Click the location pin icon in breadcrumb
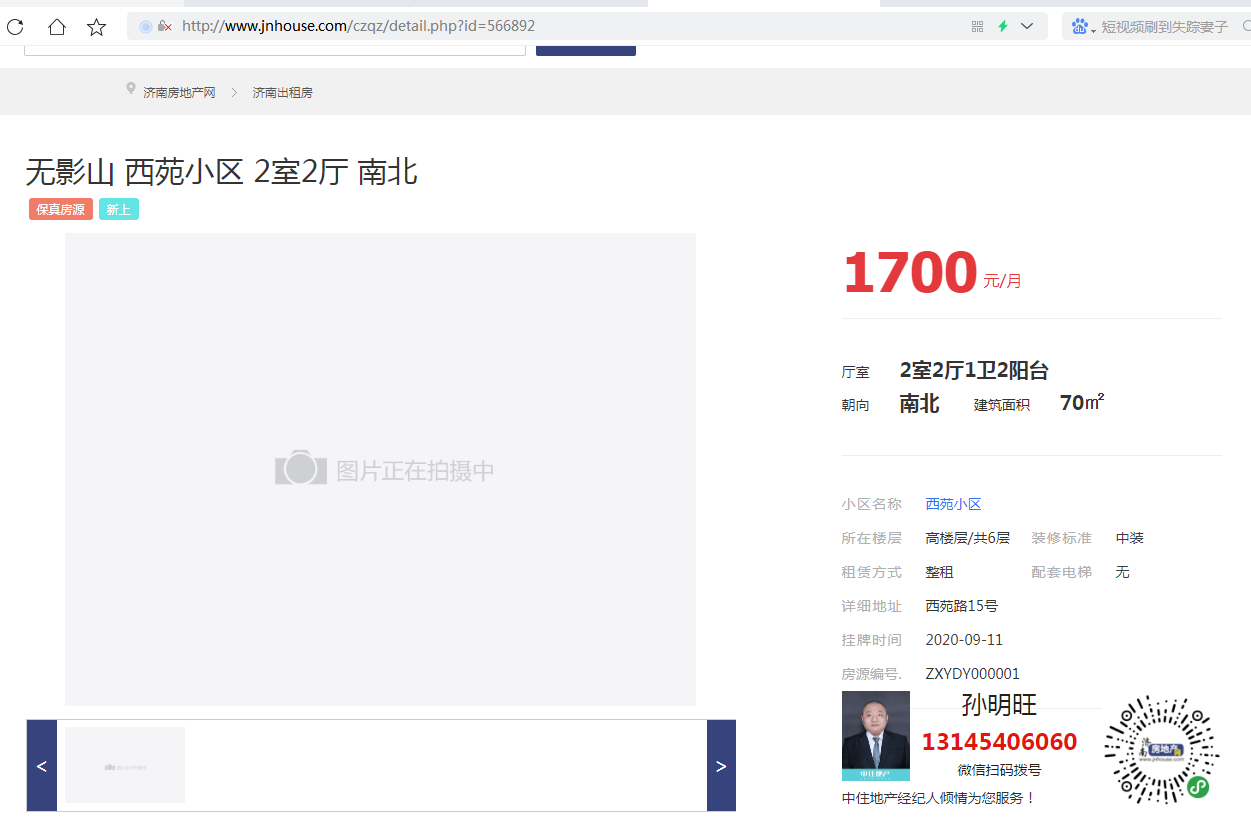This screenshot has width=1251, height=827. (x=131, y=89)
